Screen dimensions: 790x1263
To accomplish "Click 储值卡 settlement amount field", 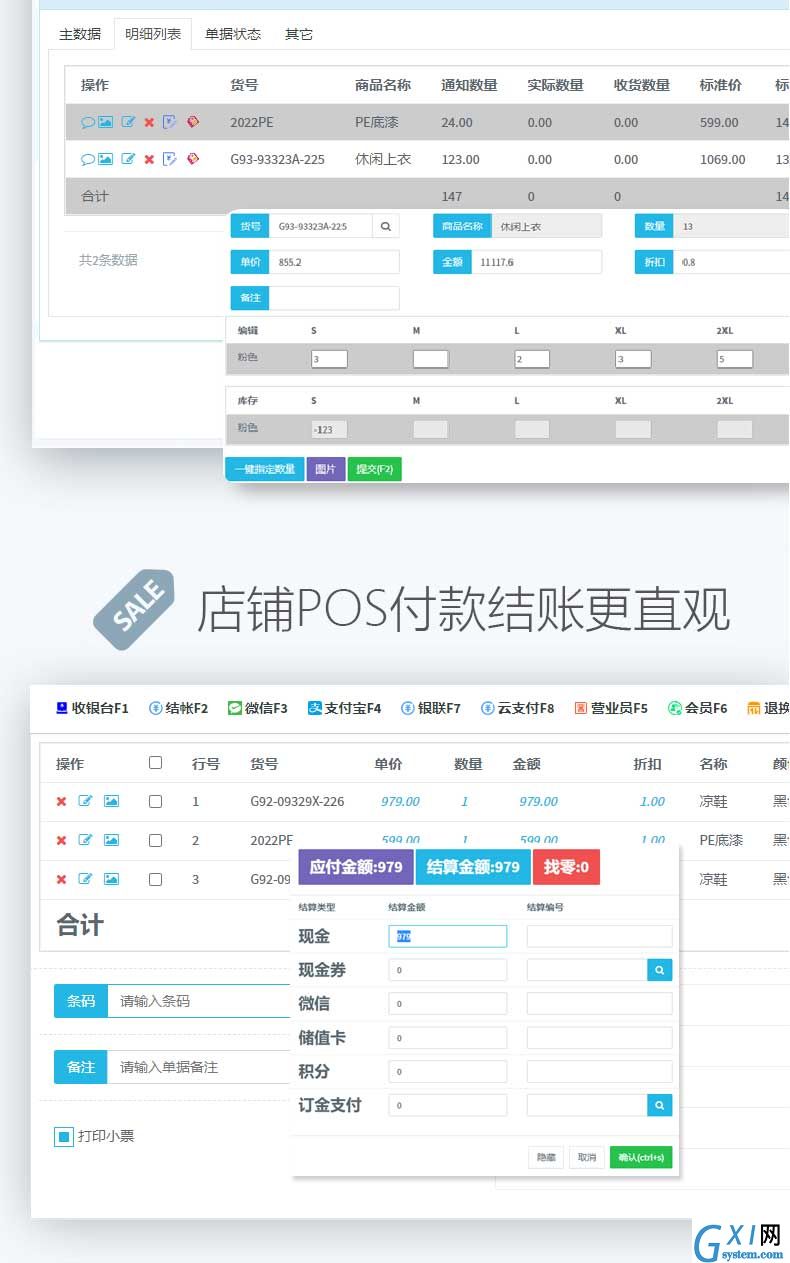I will click(x=447, y=1037).
